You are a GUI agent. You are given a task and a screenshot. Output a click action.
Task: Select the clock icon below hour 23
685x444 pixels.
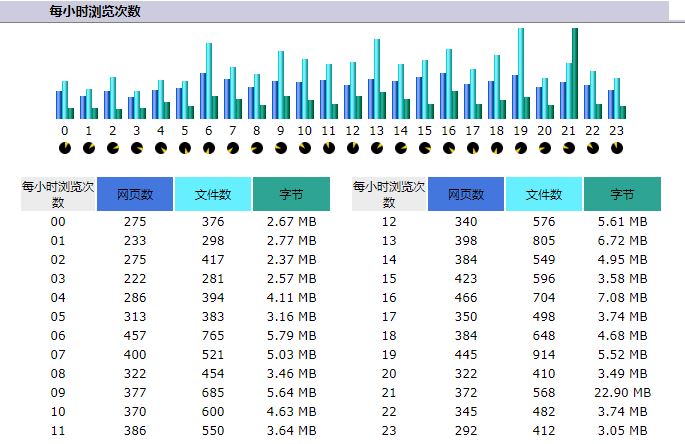(617, 148)
